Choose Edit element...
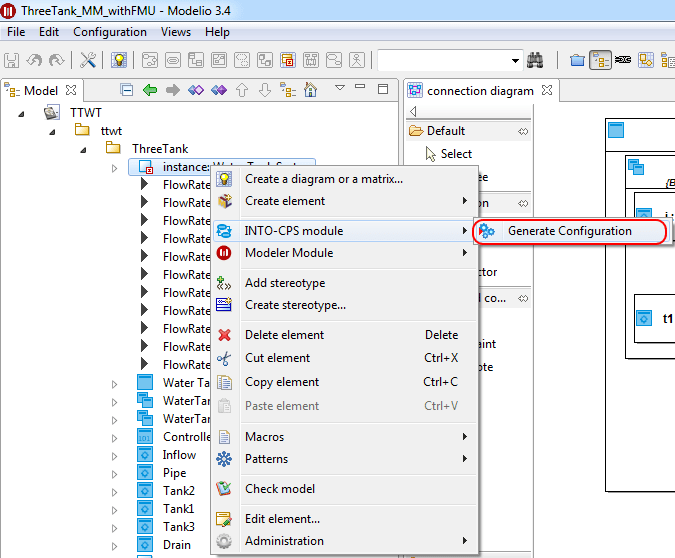675x558 pixels. (345, 519)
